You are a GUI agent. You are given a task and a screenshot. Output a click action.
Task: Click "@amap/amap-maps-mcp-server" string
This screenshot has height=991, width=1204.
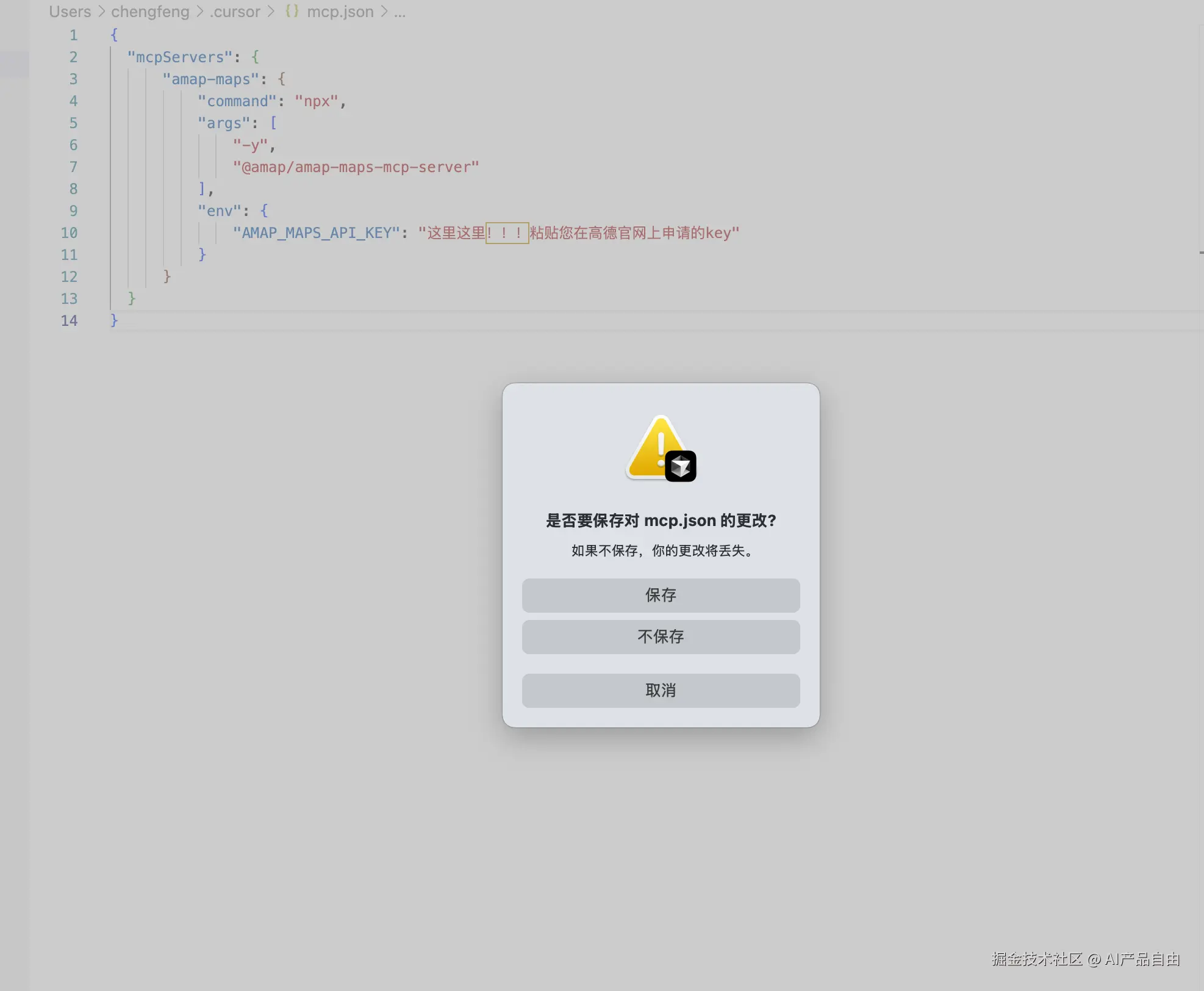[356, 167]
